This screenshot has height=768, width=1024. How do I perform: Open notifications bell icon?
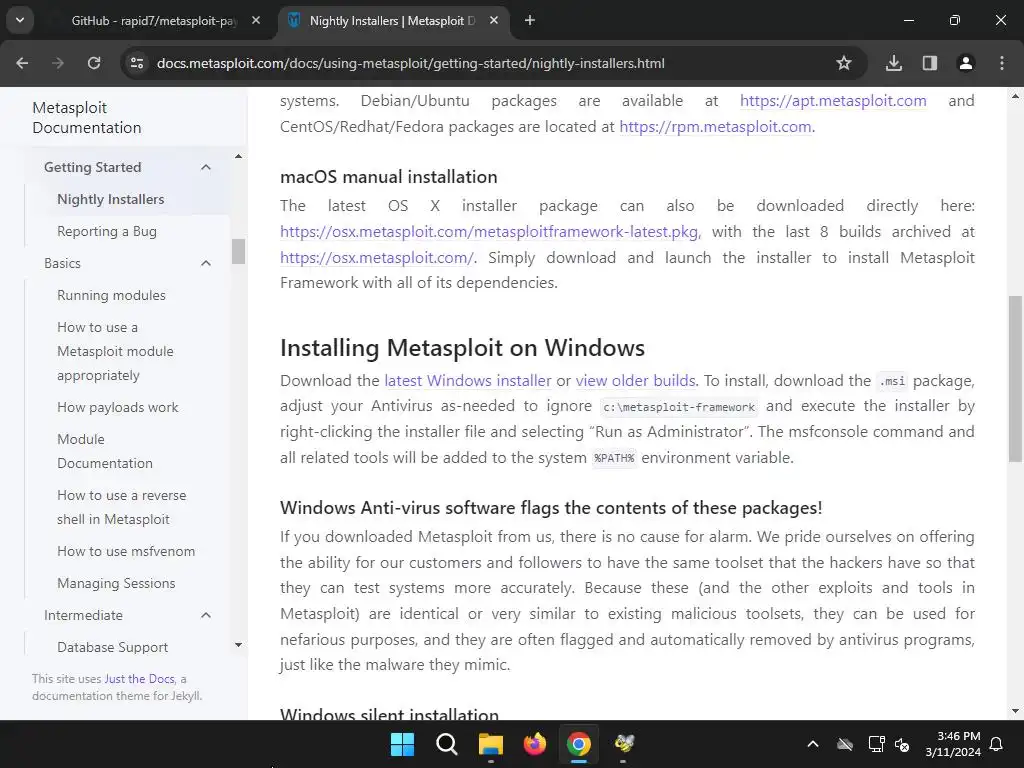[997, 744]
